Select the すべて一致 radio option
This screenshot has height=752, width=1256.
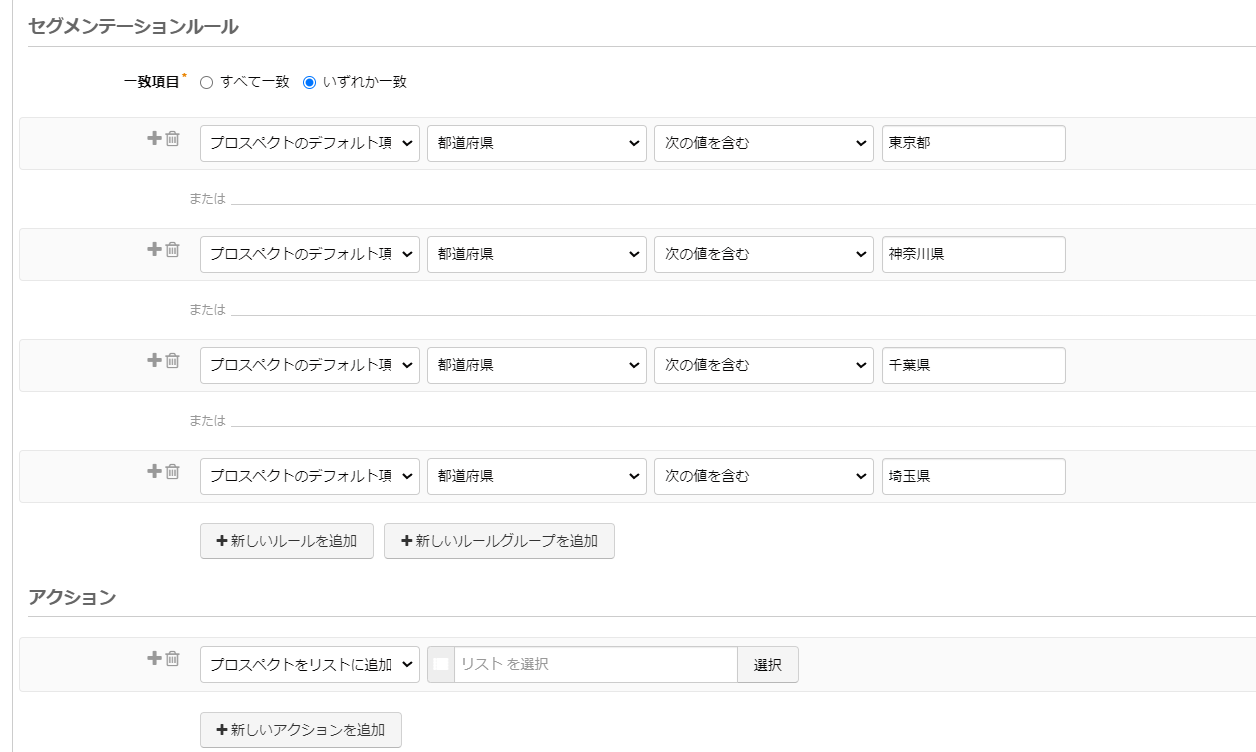(x=207, y=83)
